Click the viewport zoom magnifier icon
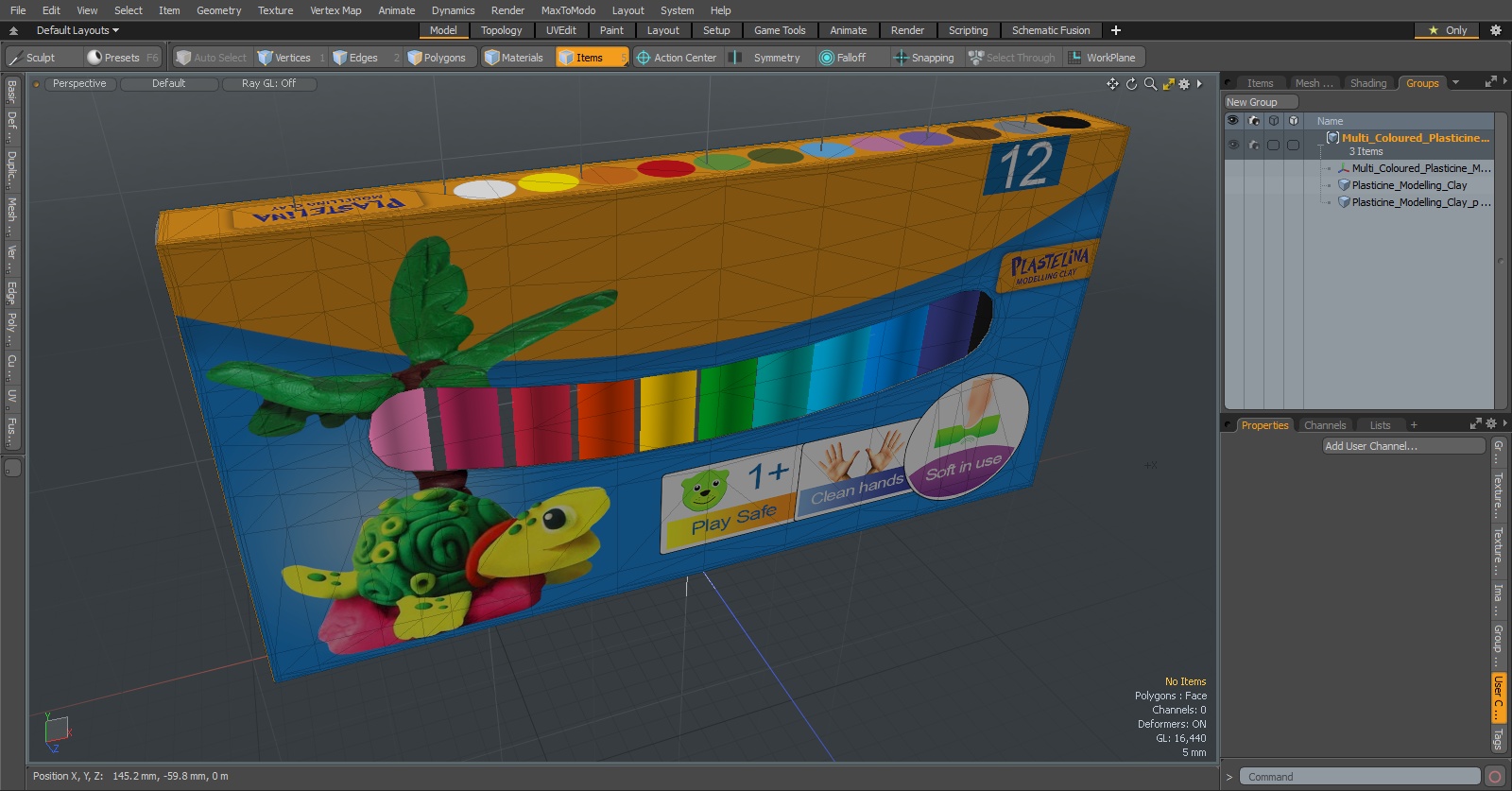The image size is (1512, 791). [x=1150, y=84]
